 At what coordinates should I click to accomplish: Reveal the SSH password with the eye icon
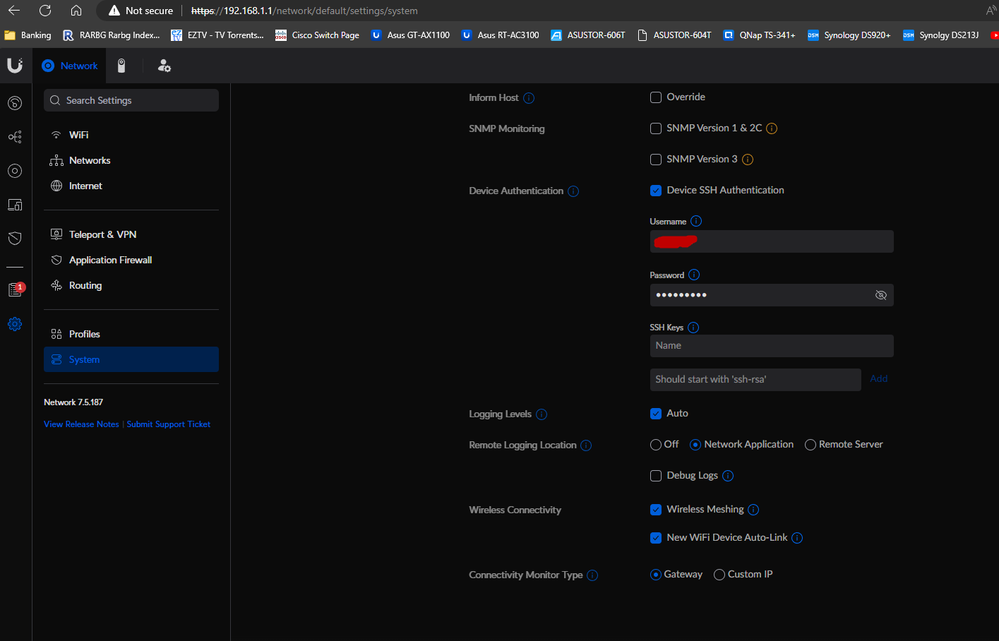tap(881, 295)
